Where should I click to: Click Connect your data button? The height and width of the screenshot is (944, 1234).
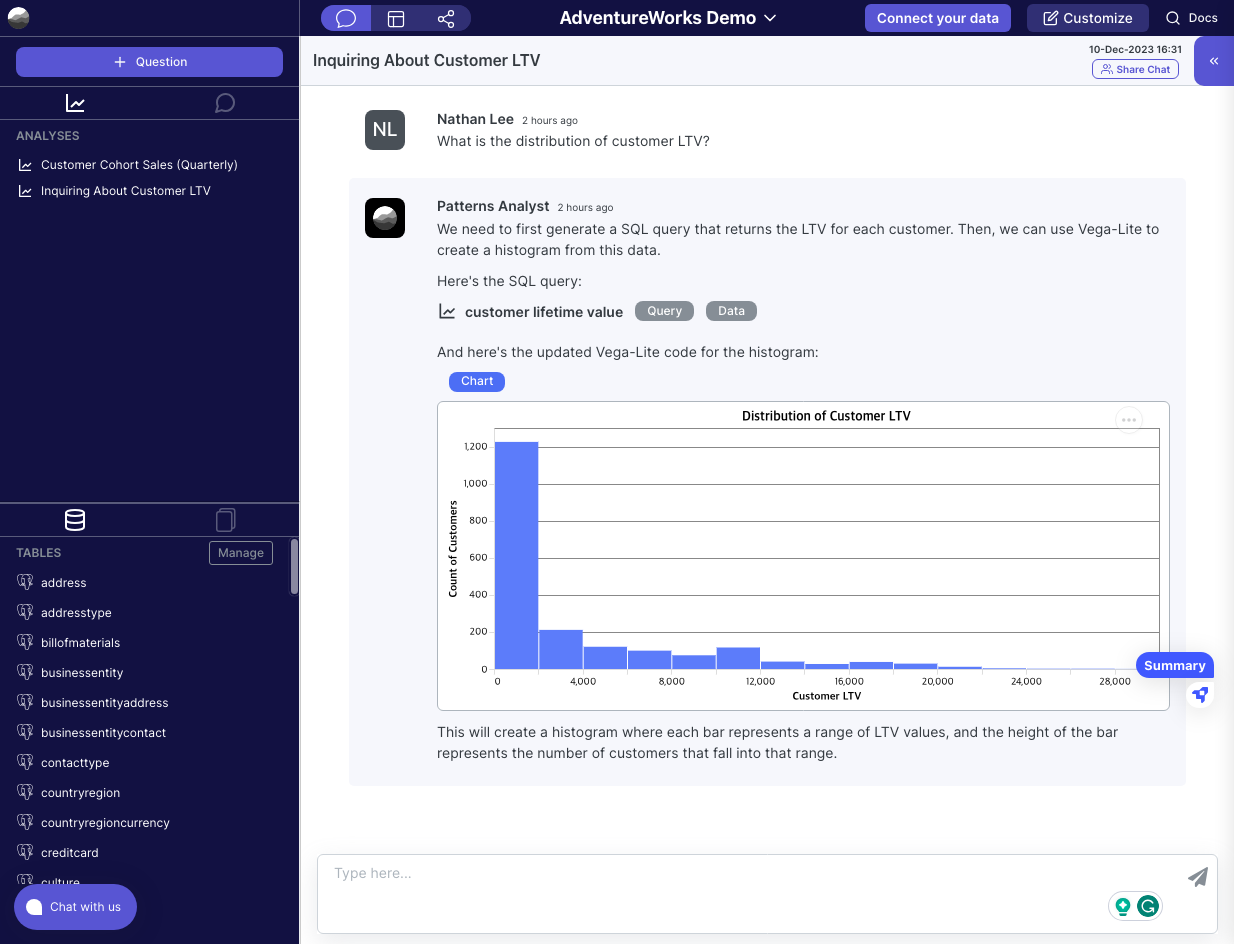click(x=938, y=18)
